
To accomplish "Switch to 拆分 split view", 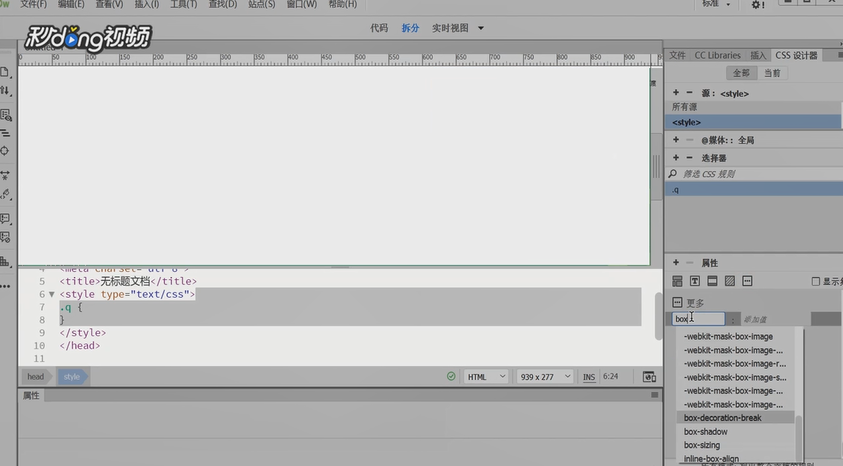I will [410, 28].
